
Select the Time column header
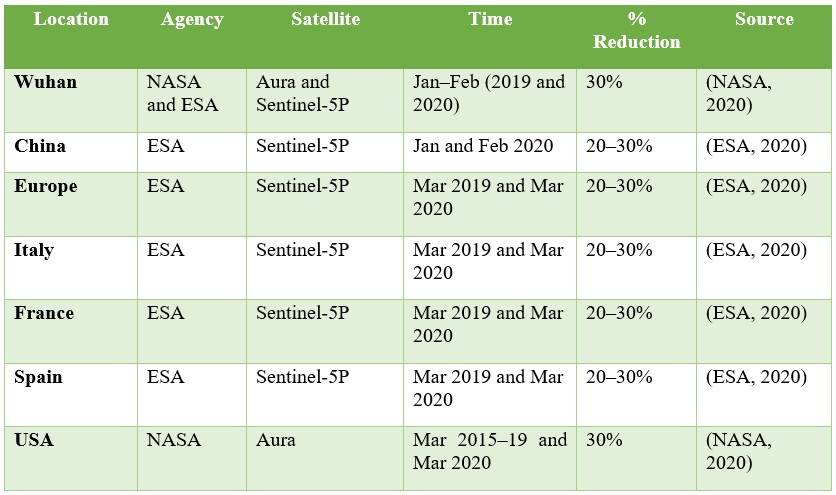point(490,19)
